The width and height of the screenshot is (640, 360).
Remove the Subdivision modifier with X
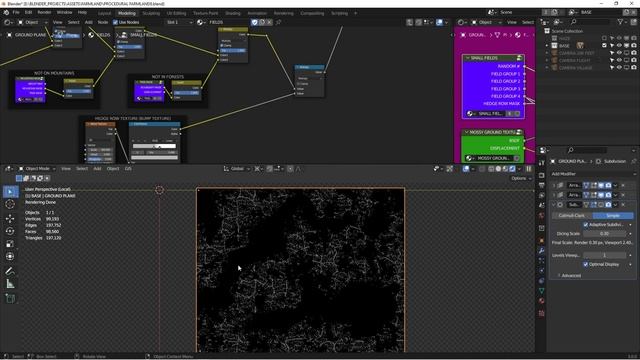(623, 204)
